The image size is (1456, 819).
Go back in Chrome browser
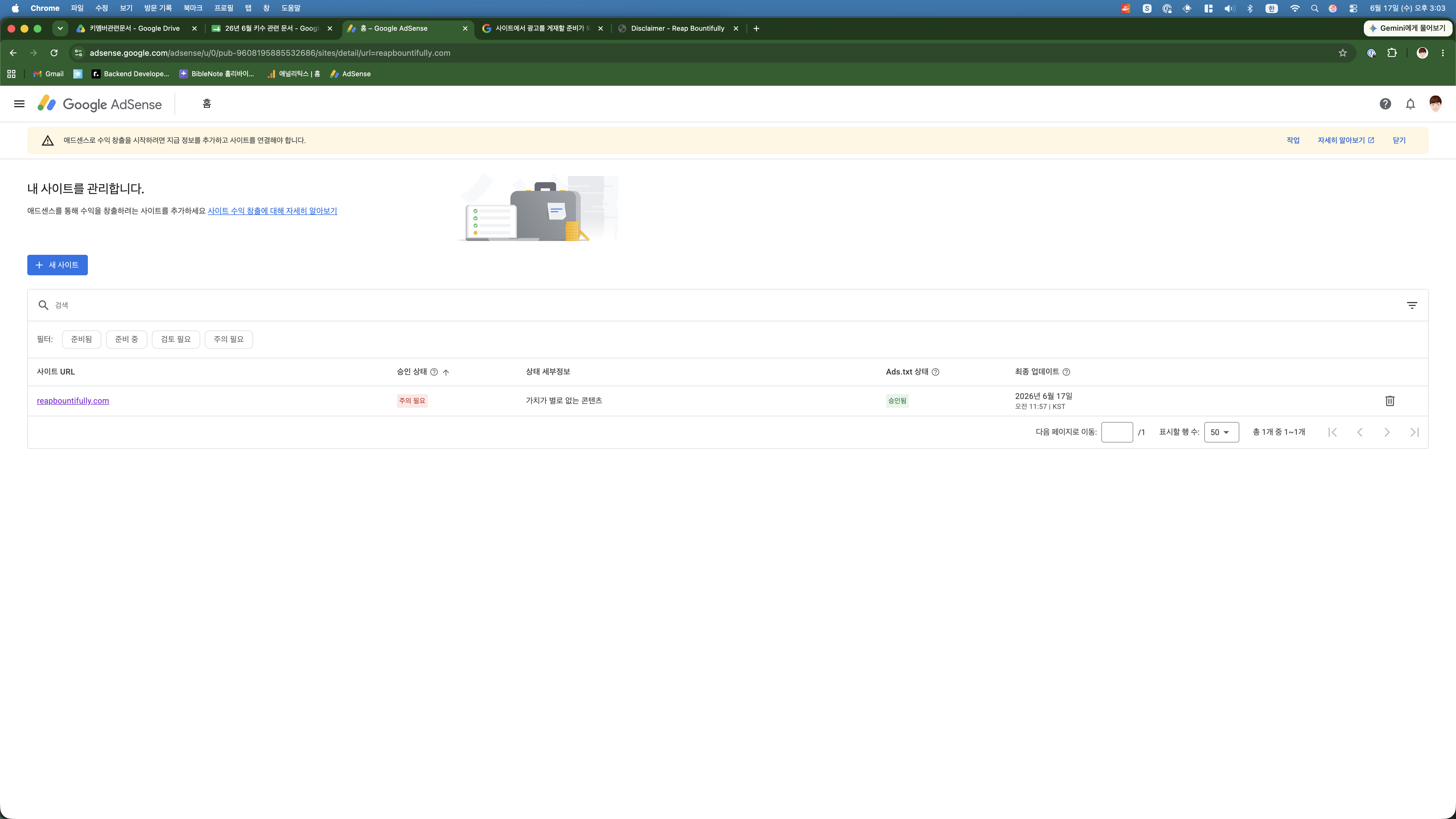point(13,53)
